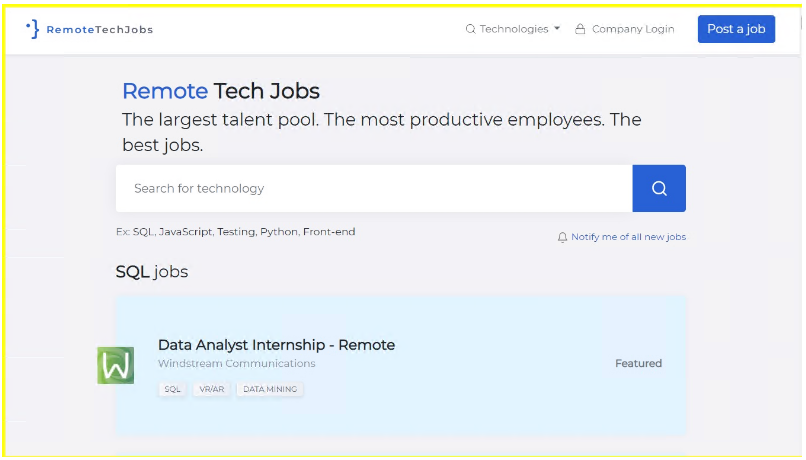The width and height of the screenshot is (806, 460).
Task: Click the padlock icon by Company Login
Action: coord(580,29)
